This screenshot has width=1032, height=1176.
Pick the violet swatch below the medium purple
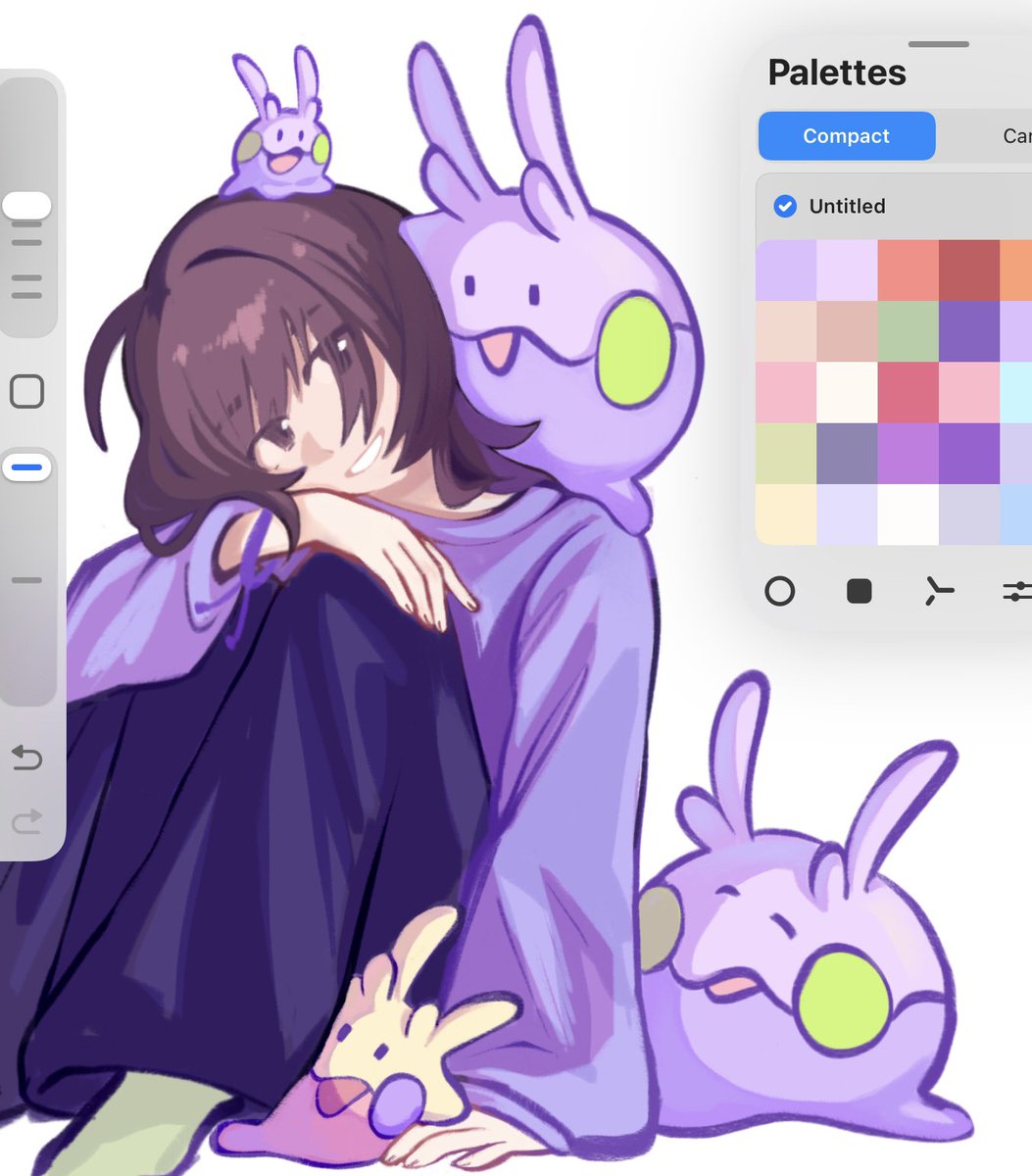pos(969,453)
